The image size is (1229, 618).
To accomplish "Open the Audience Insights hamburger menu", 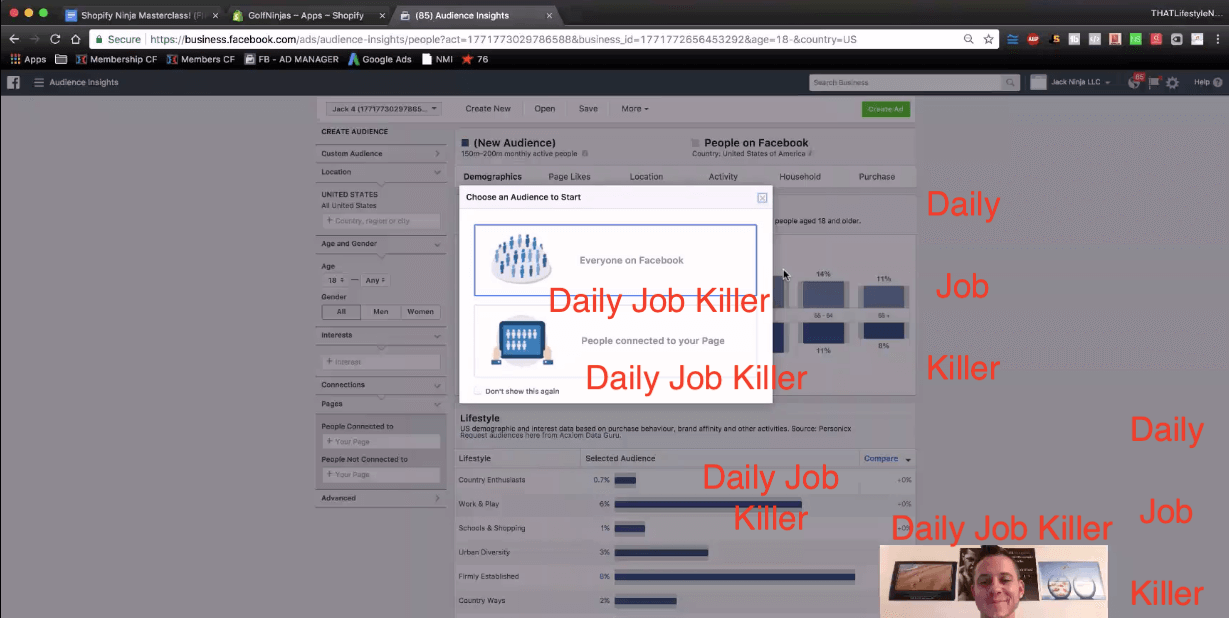I will [x=39, y=82].
